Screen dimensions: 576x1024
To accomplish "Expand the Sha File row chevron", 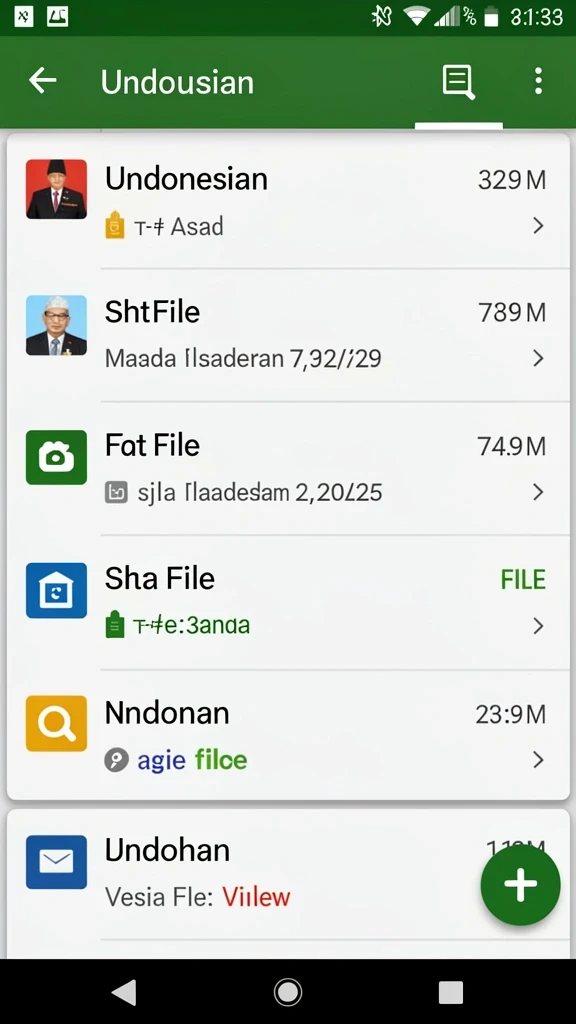I will pyautogui.click(x=538, y=626).
